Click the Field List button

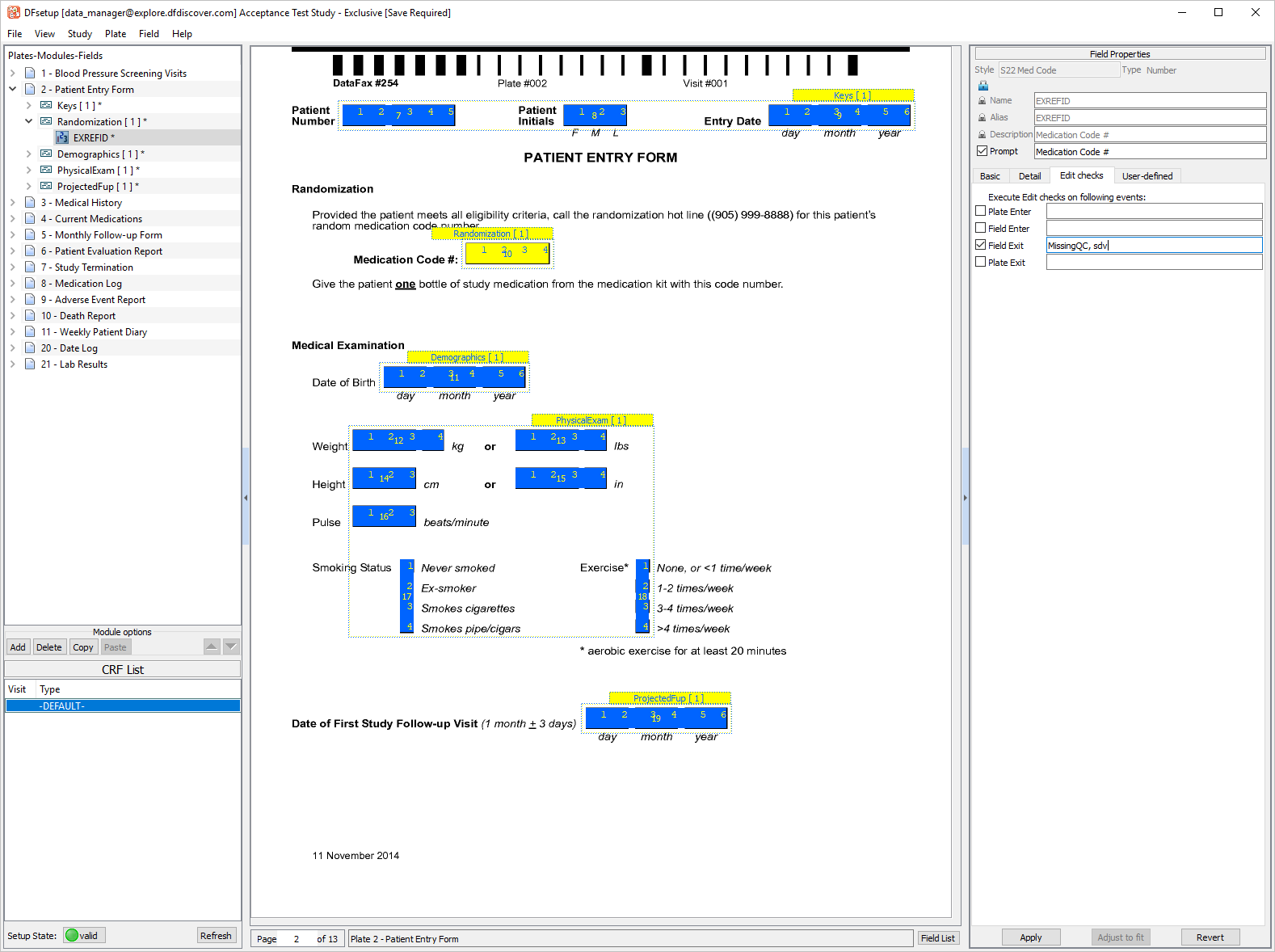937,938
